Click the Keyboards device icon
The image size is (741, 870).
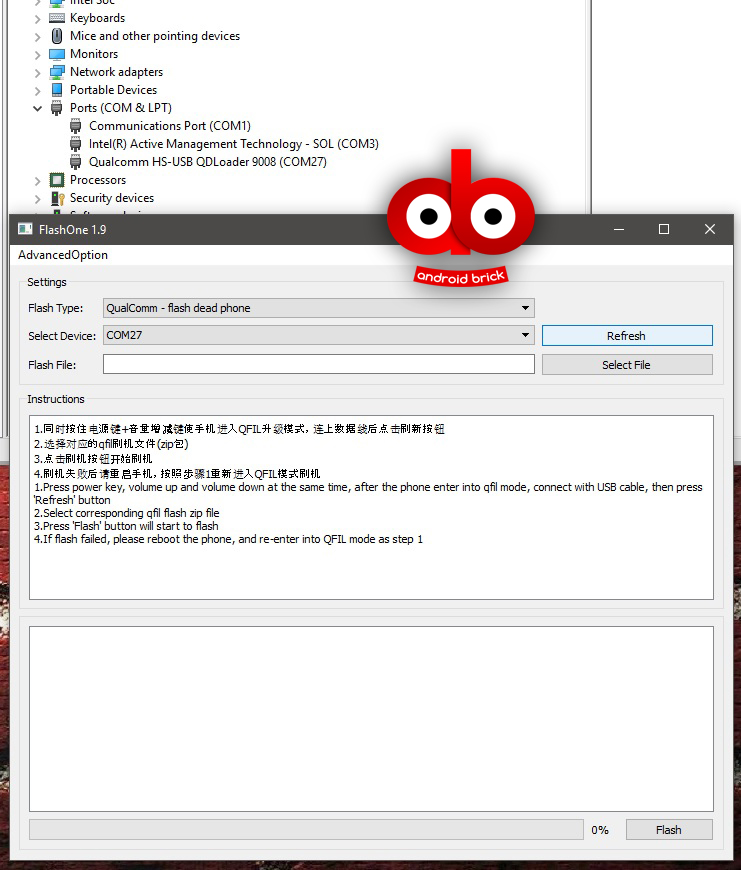[57, 18]
